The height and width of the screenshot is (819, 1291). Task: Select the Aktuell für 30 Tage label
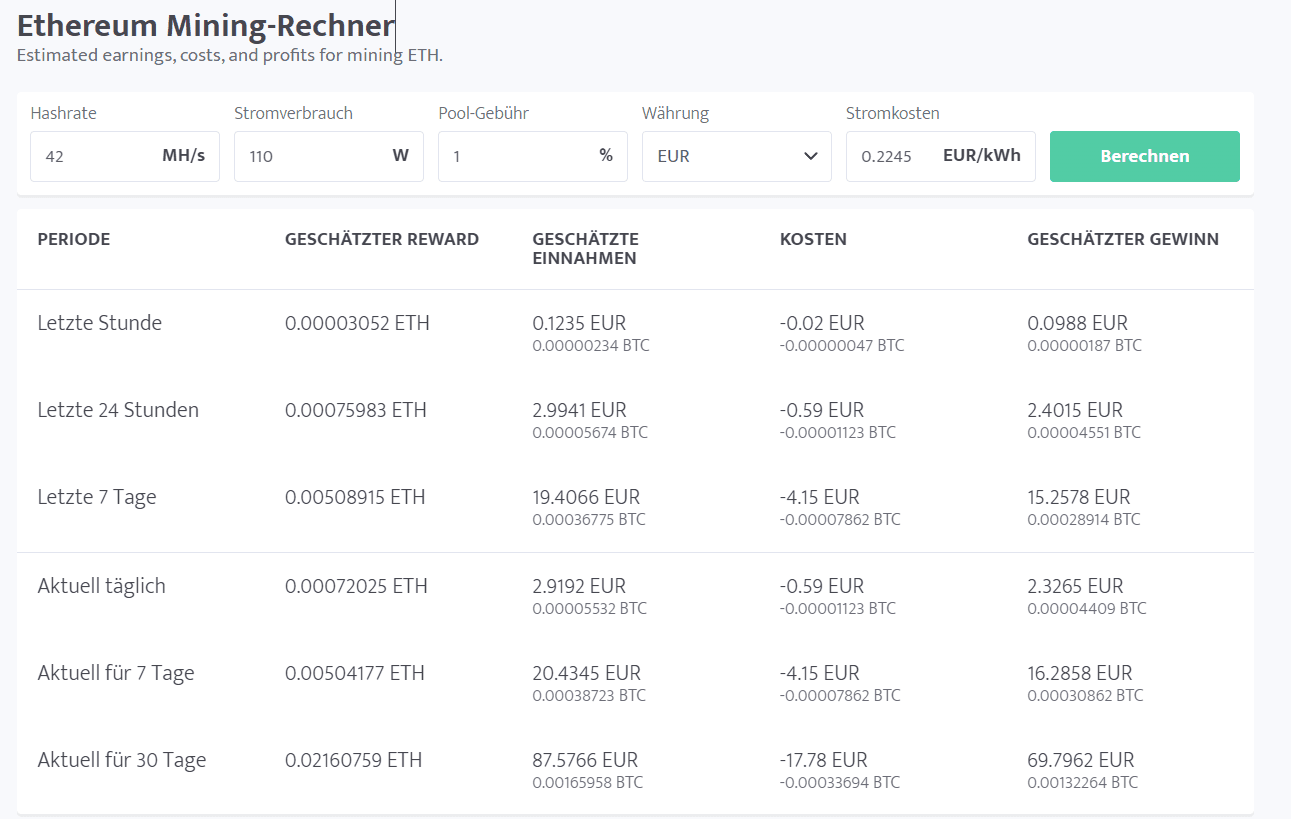[122, 760]
